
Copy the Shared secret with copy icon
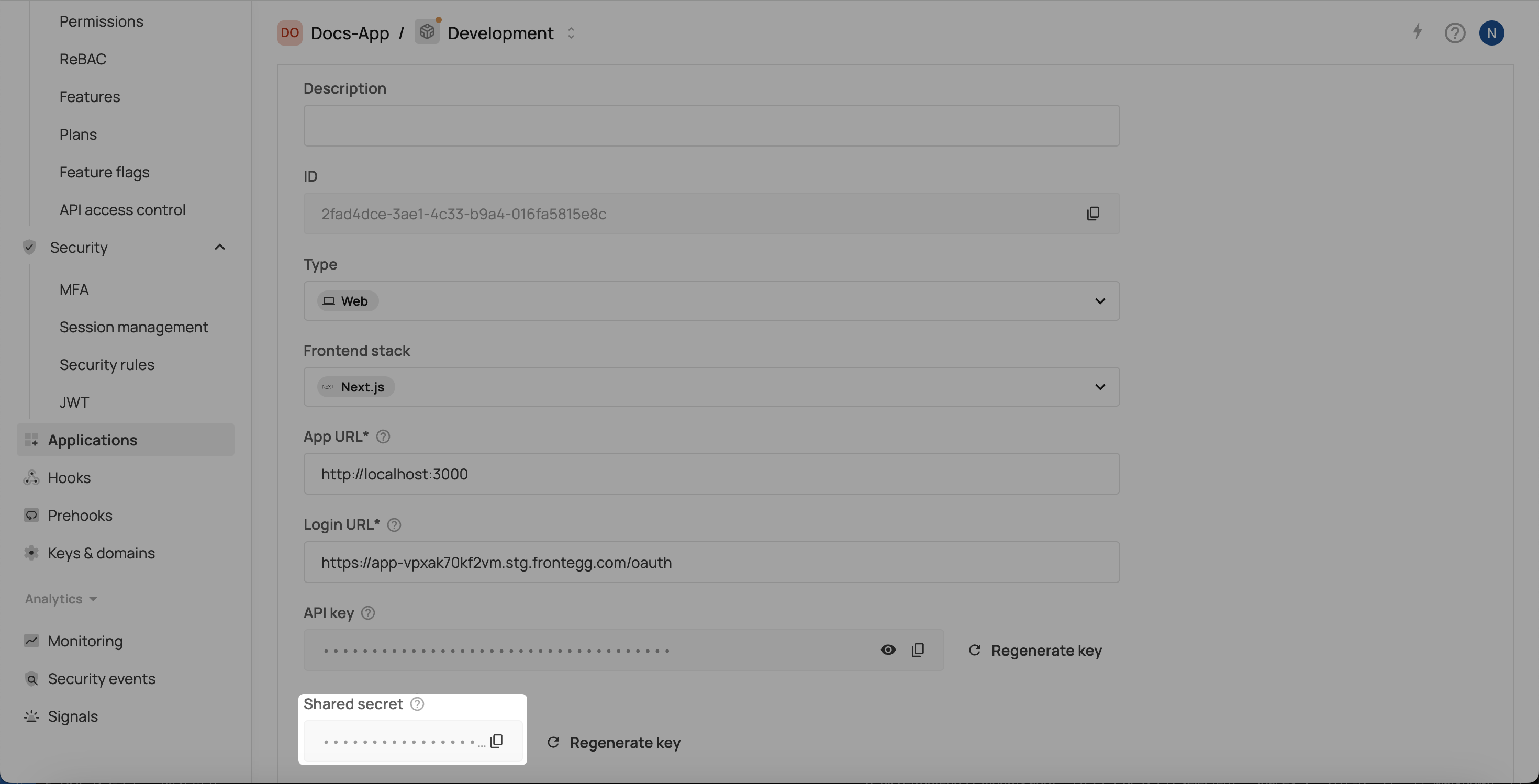496,741
